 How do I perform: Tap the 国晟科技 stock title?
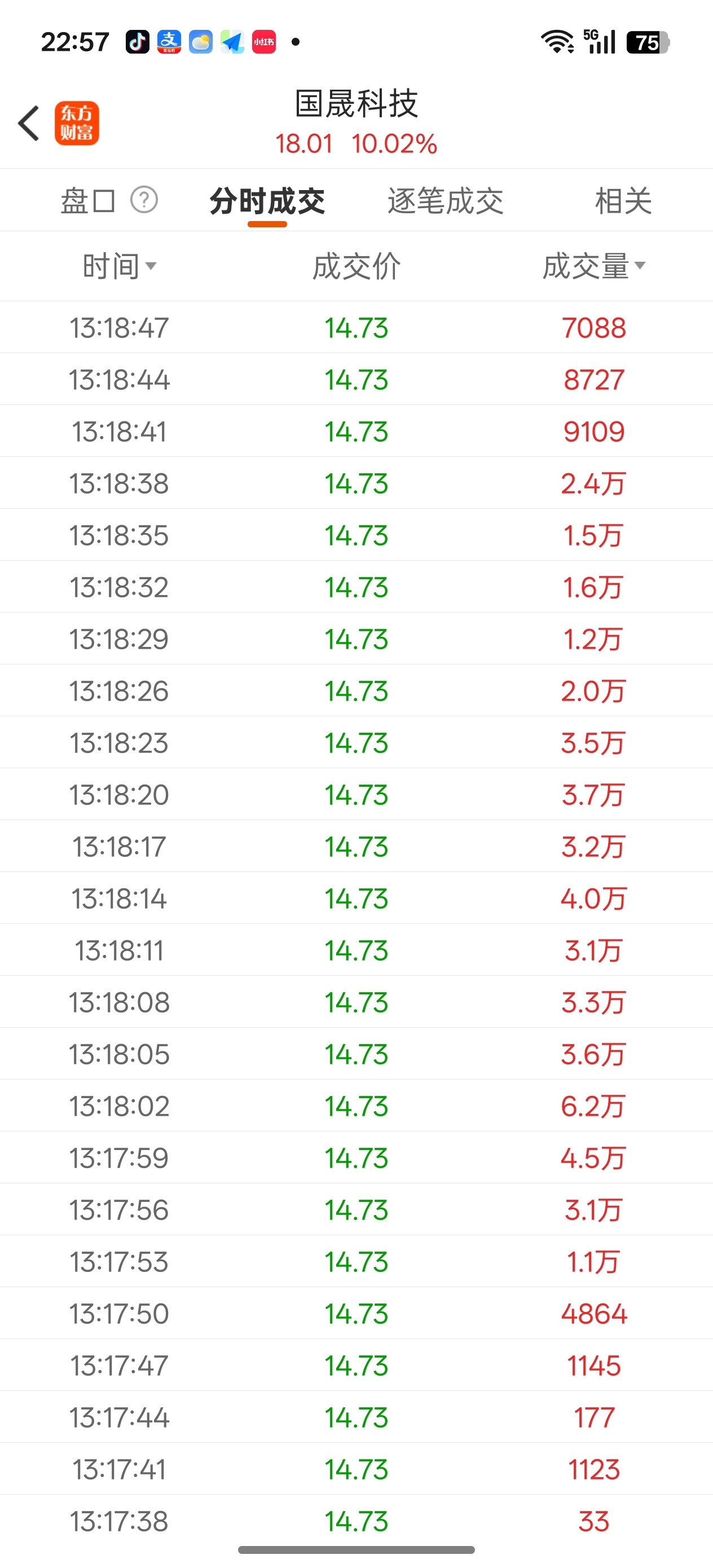click(356, 103)
